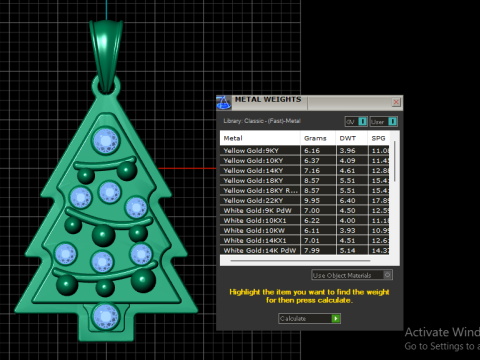Select the Yellow Gold:18KY row

(x=304, y=180)
